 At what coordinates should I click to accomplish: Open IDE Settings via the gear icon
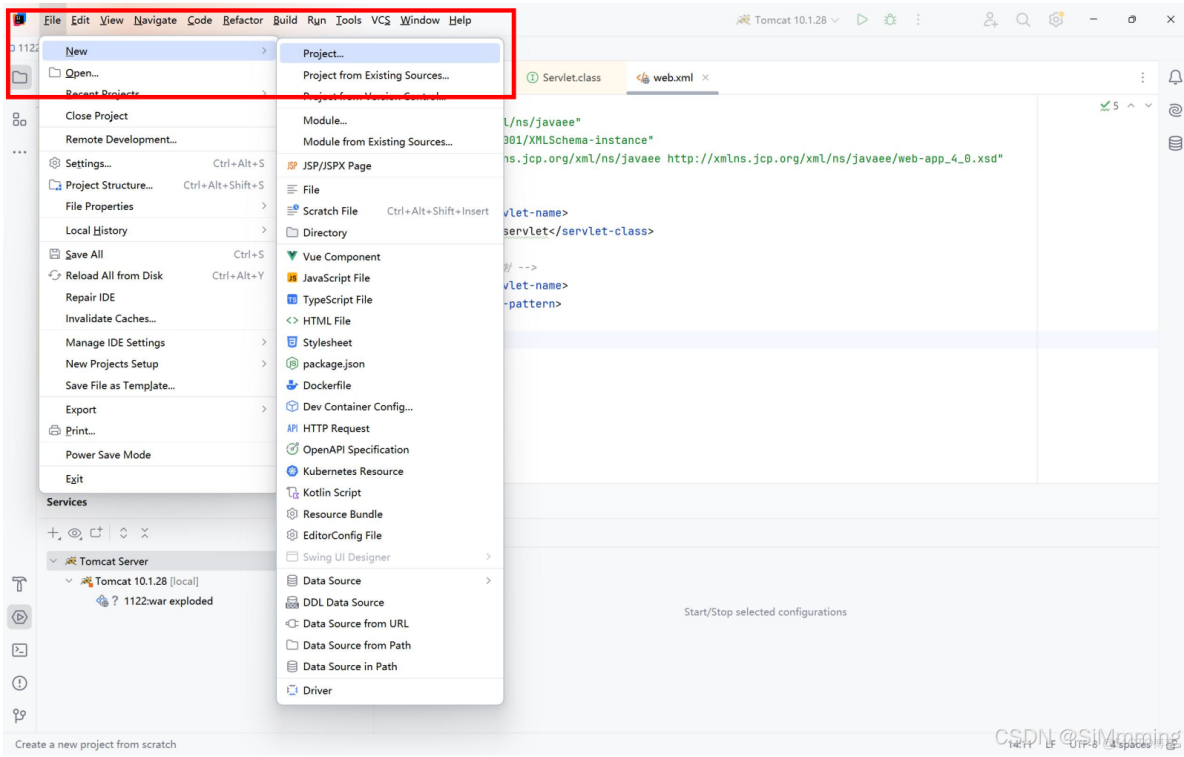1056,20
